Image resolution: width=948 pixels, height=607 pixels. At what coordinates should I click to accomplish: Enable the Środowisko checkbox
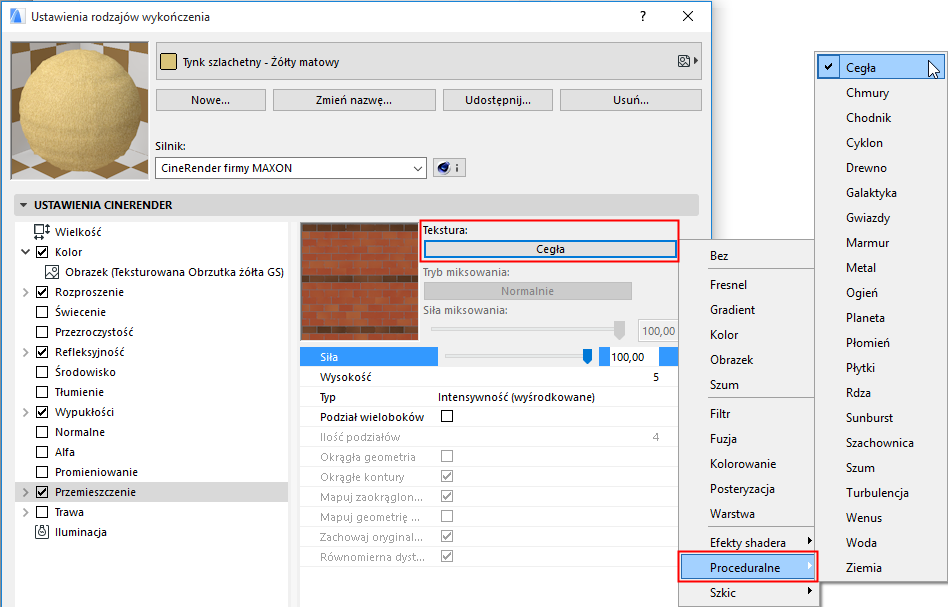42,372
